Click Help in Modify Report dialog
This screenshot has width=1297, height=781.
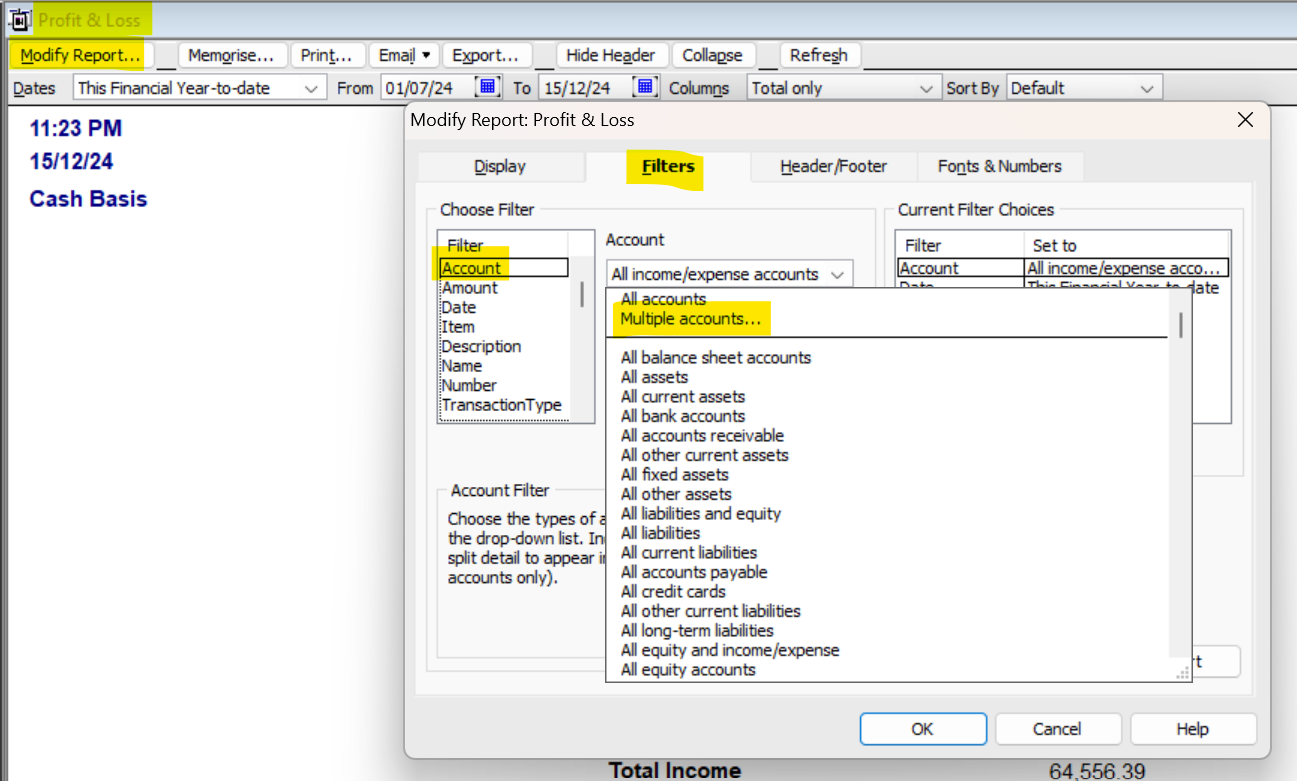point(1193,729)
